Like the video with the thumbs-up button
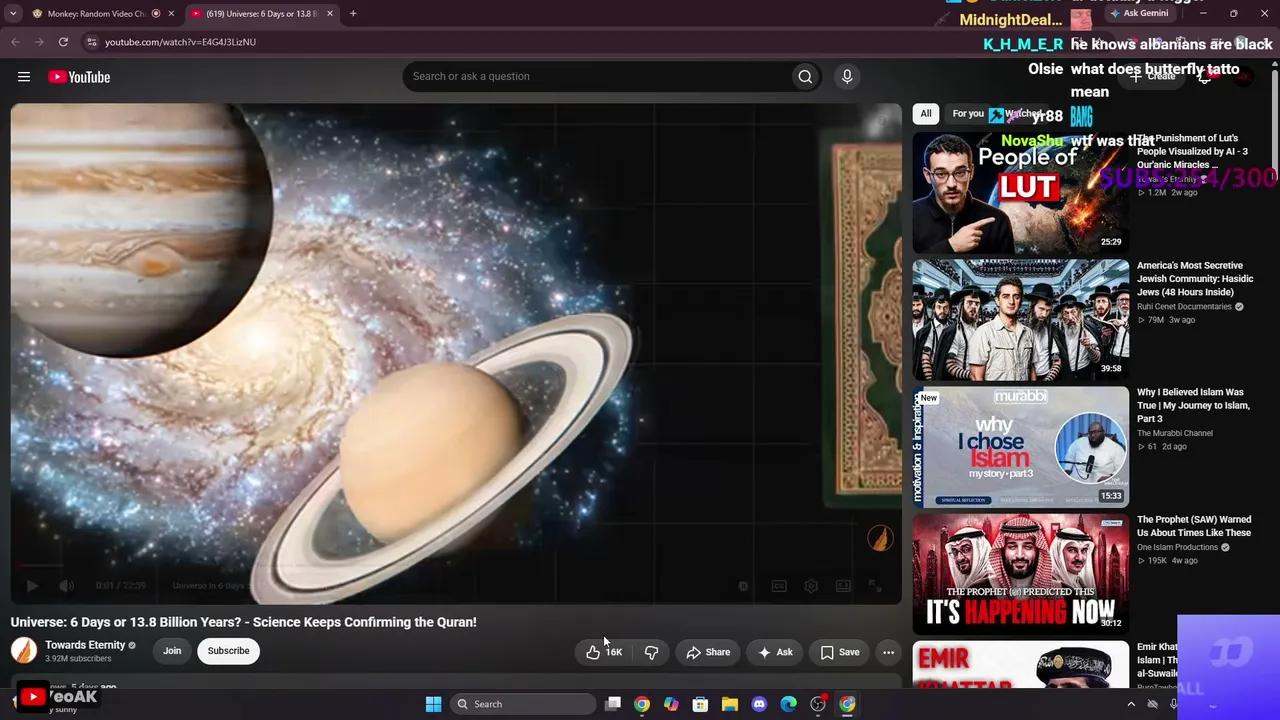Screen dimensions: 1280x720 604,652
